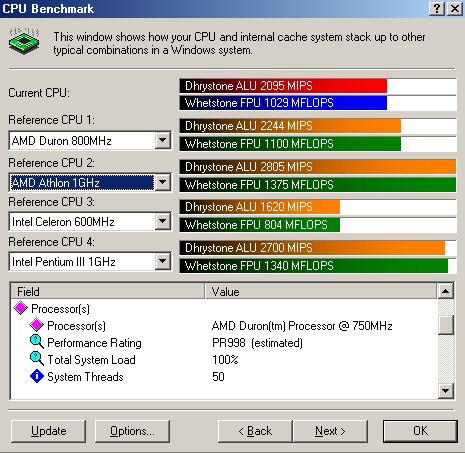Click the help question mark button in the title bar

tap(437, 8)
